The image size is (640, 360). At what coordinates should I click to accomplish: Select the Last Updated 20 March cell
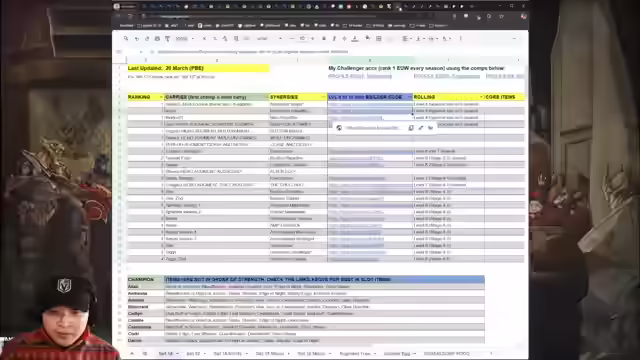tap(198, 68)
